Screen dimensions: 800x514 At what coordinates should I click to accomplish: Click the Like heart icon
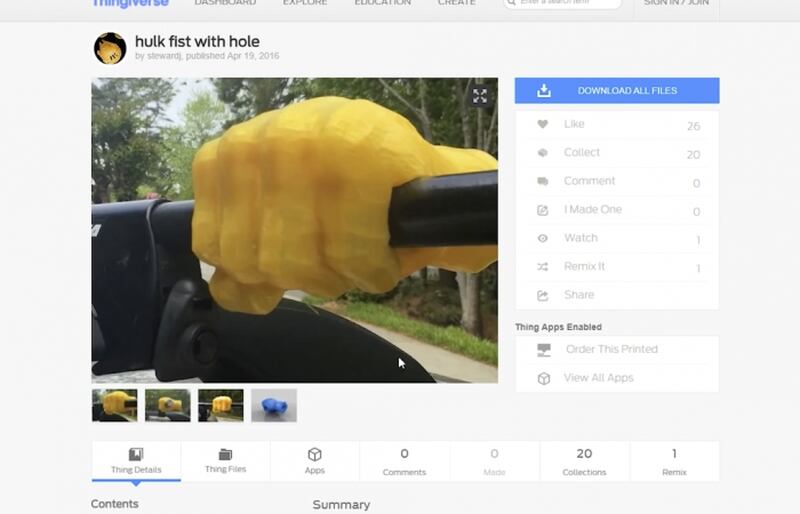[x=542, y=124]
